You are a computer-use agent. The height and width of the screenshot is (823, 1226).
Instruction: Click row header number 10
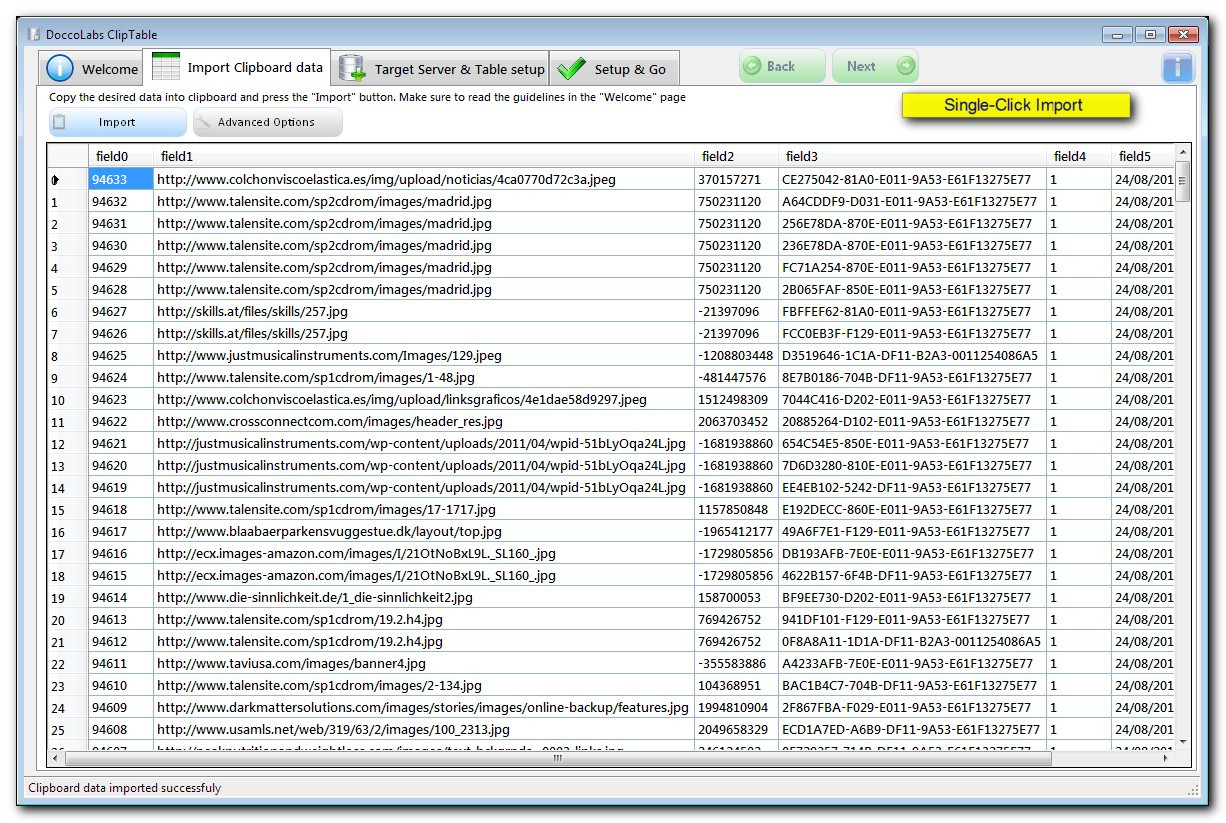coord(68,400)
